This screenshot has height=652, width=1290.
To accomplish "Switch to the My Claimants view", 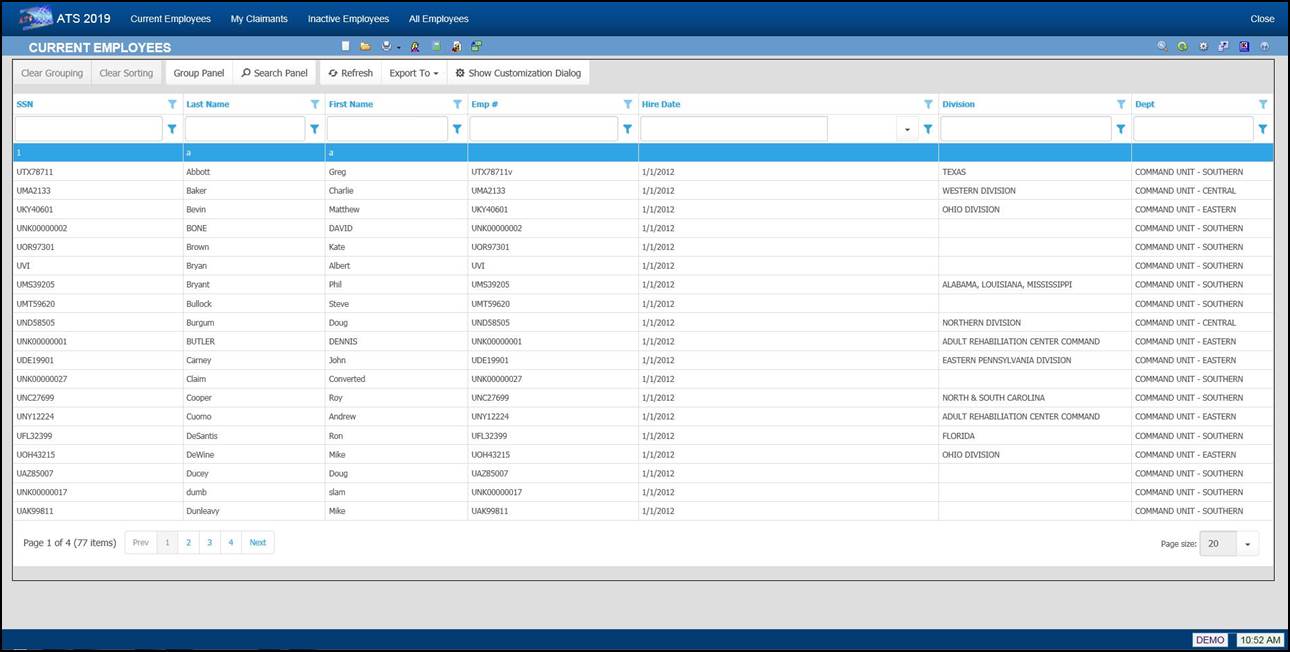I will click(259, 19).
